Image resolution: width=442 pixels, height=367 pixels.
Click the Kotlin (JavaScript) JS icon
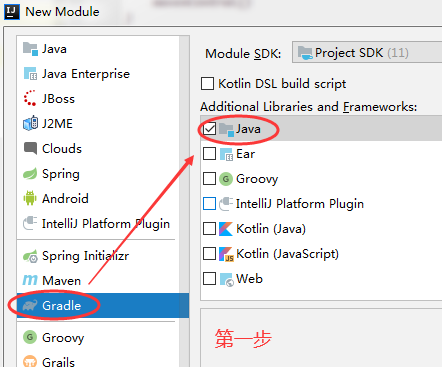point(226,254)
